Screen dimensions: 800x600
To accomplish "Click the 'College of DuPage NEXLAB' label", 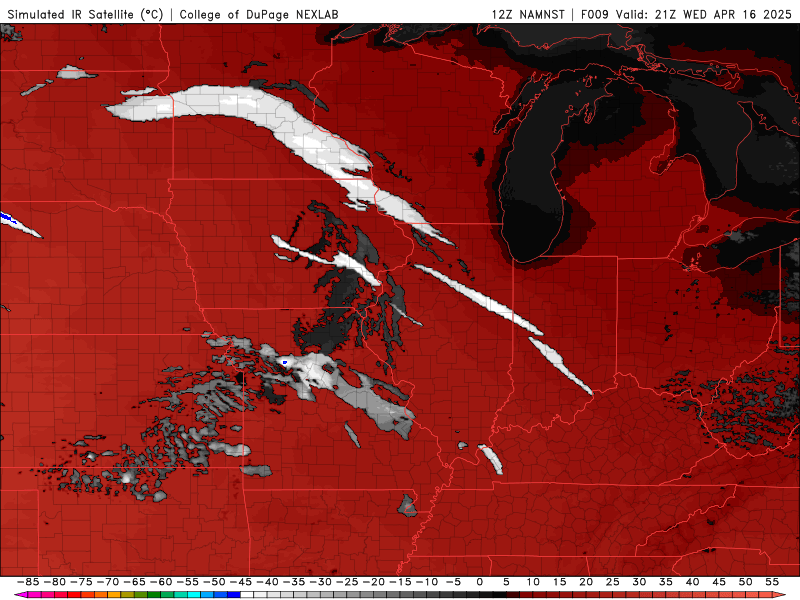I will point(259,14).
